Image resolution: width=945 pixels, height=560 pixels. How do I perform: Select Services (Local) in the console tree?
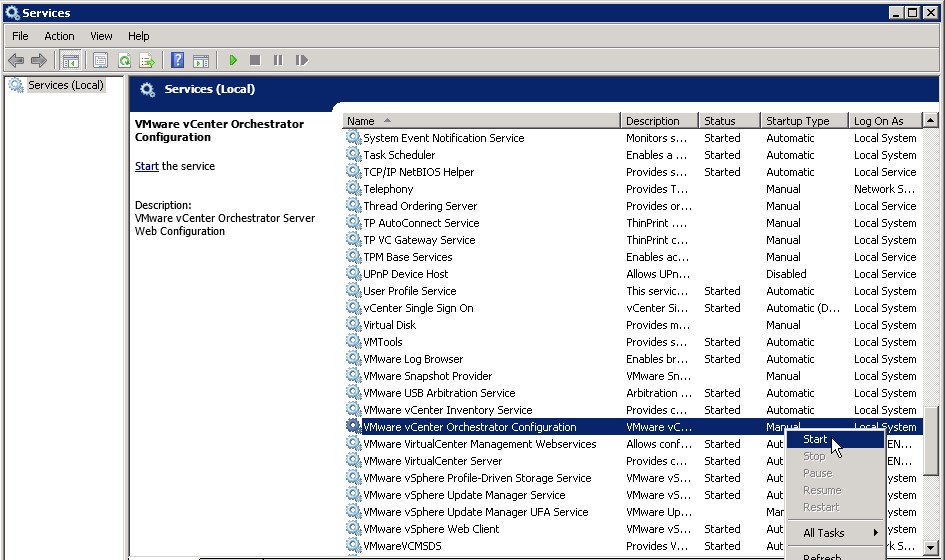[x=65, y=85]
